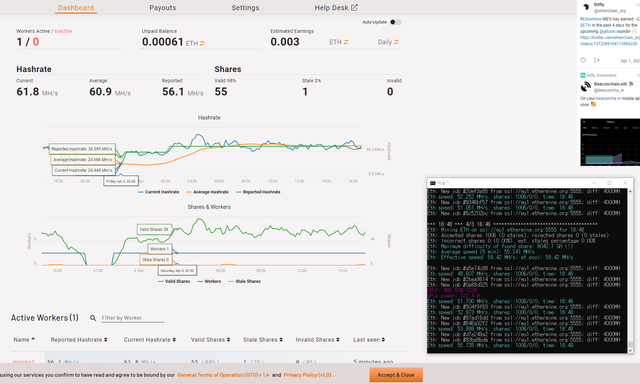The image size is (640, 384).
Task: Toggle the Stale Shares legend entry
Action: click(x=244, y=281)
